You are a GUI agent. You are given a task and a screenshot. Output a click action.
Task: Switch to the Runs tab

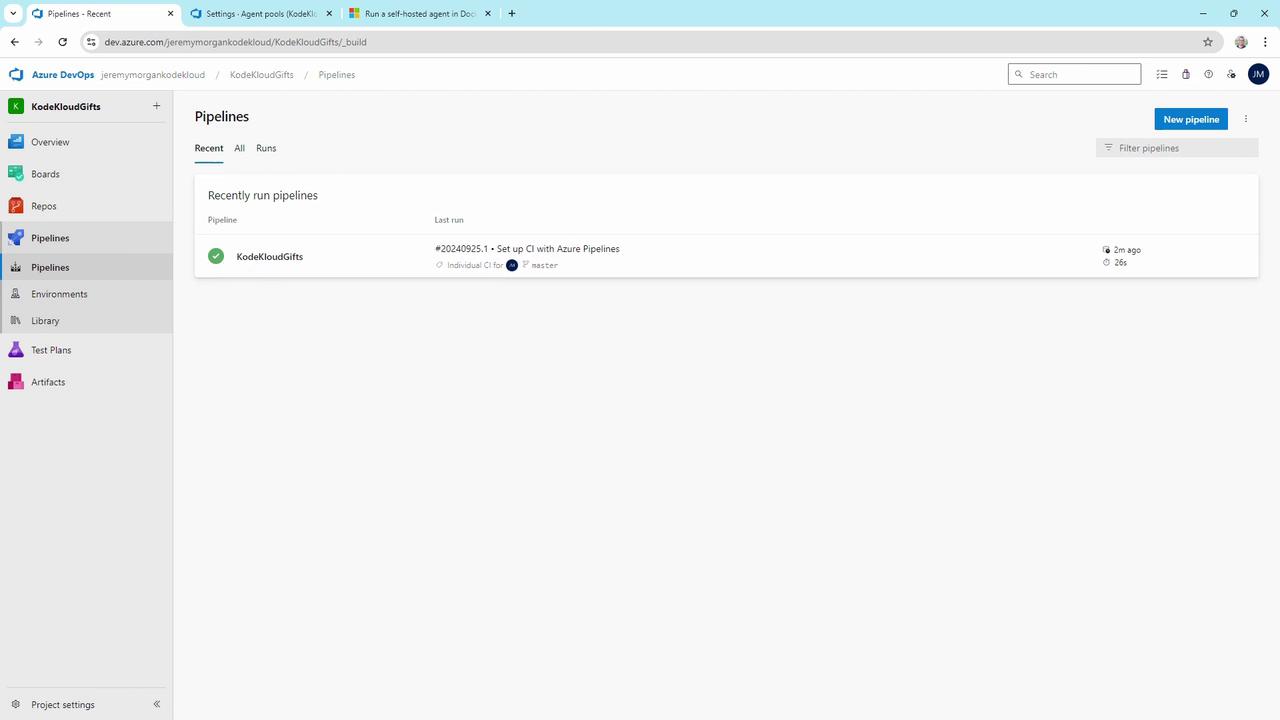[266, 148]
